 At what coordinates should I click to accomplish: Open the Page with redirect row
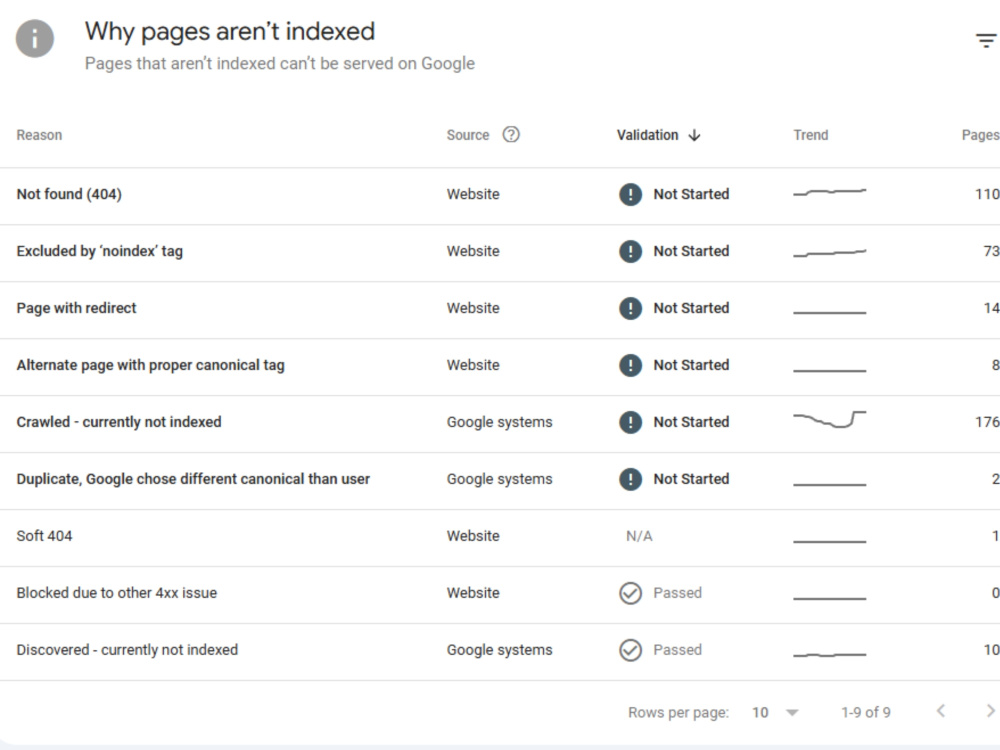tap(500, 310)
